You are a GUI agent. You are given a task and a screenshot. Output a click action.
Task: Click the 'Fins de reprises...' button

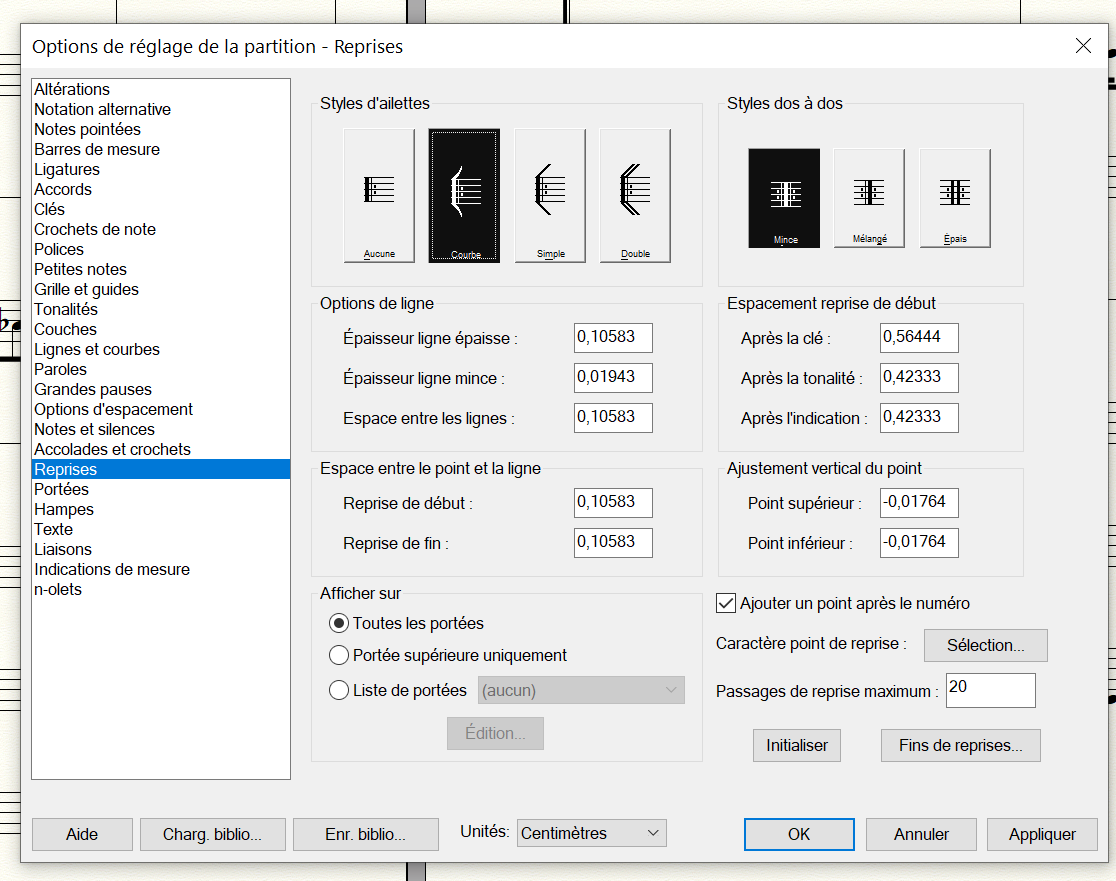coord(960,745)
